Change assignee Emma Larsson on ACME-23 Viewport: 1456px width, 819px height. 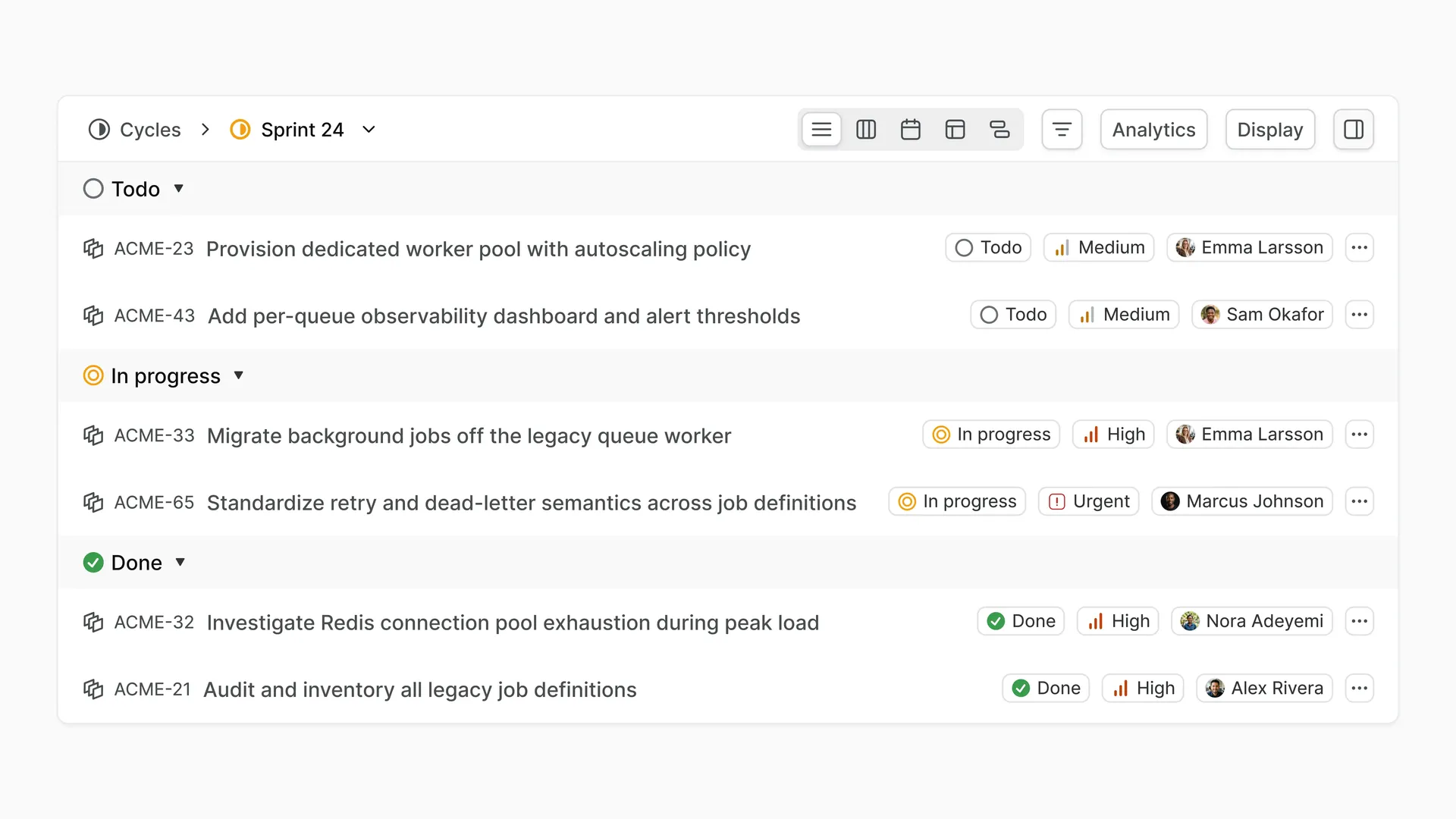[x=1250, y=247]
